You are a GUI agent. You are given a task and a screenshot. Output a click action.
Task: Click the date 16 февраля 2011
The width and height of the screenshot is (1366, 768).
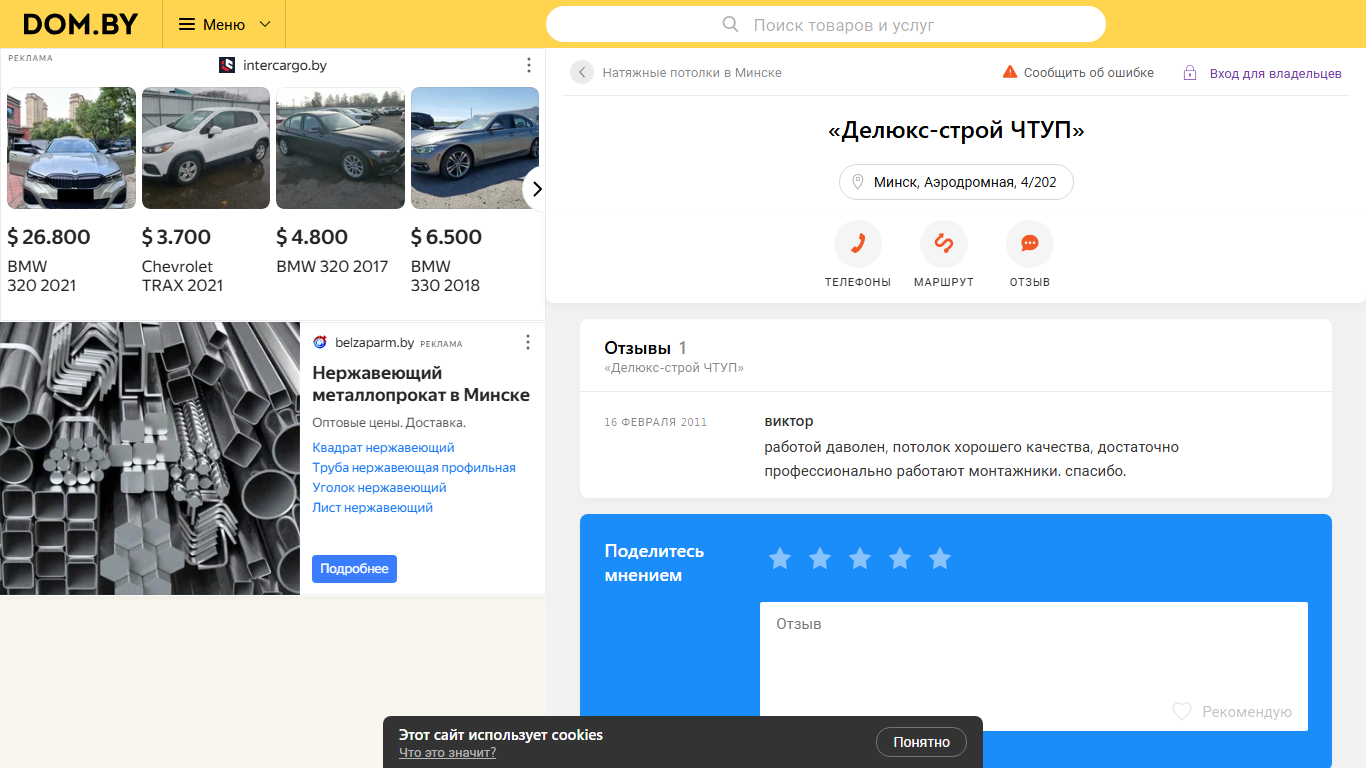pyautogui.click(x=656, y=422)
